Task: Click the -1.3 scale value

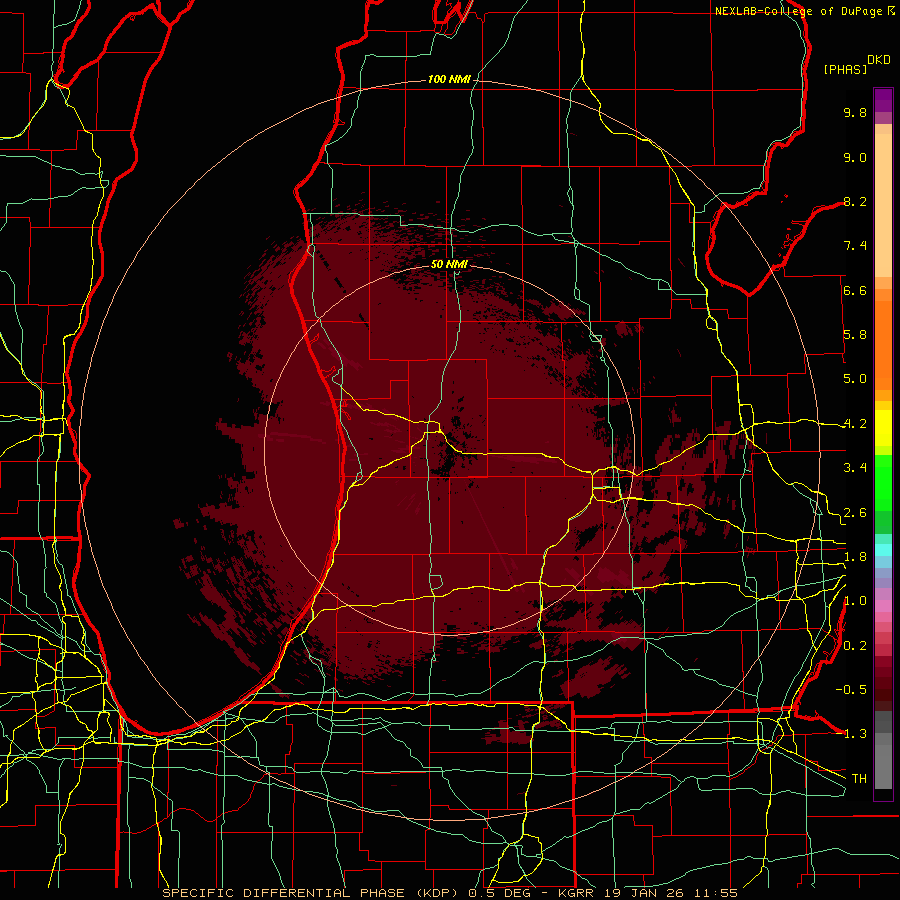Action: (x=851, y=734)
